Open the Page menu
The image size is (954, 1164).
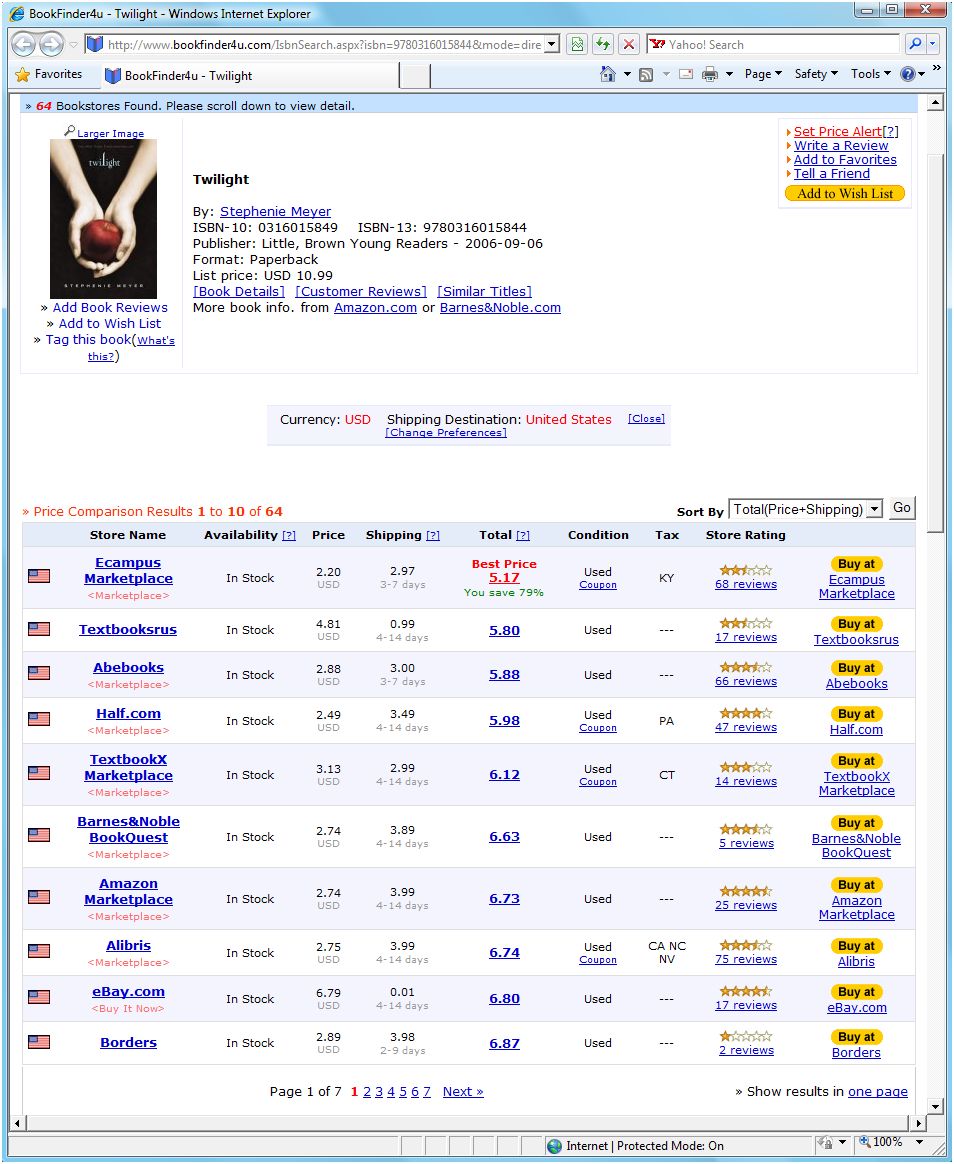coord(763,74)
